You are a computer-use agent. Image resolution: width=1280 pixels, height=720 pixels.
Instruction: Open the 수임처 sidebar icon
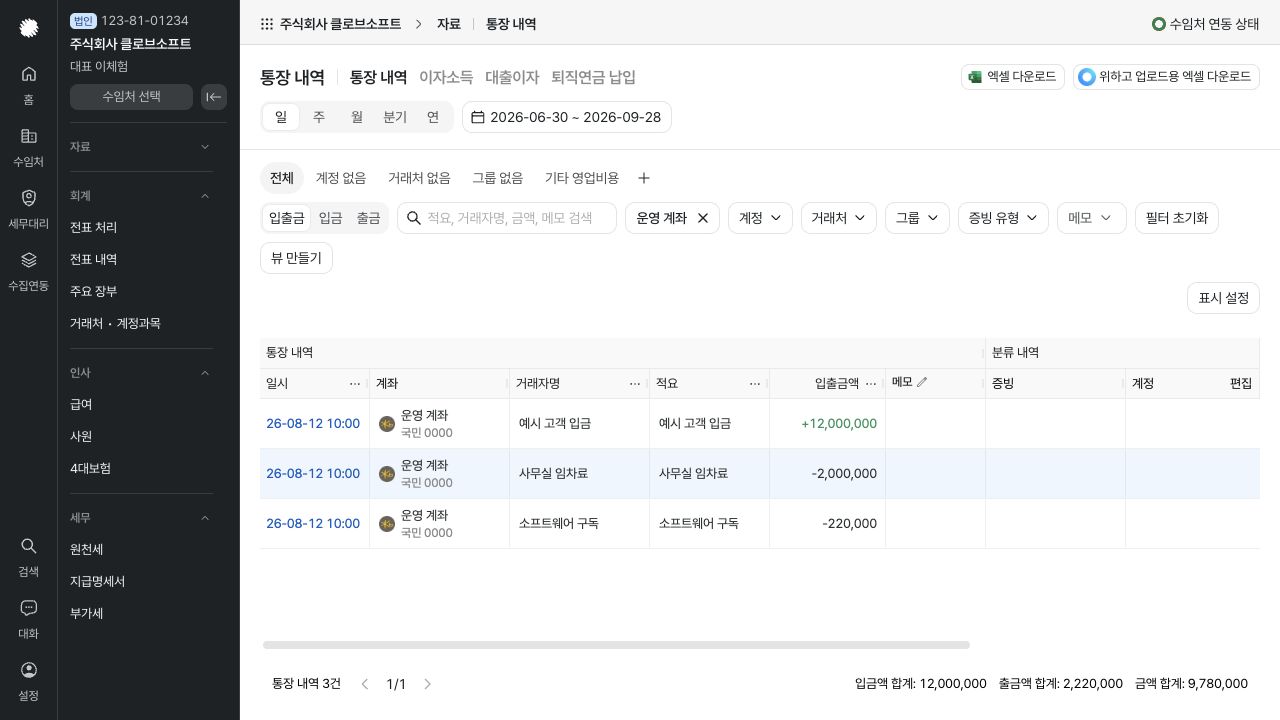(28, 146)
